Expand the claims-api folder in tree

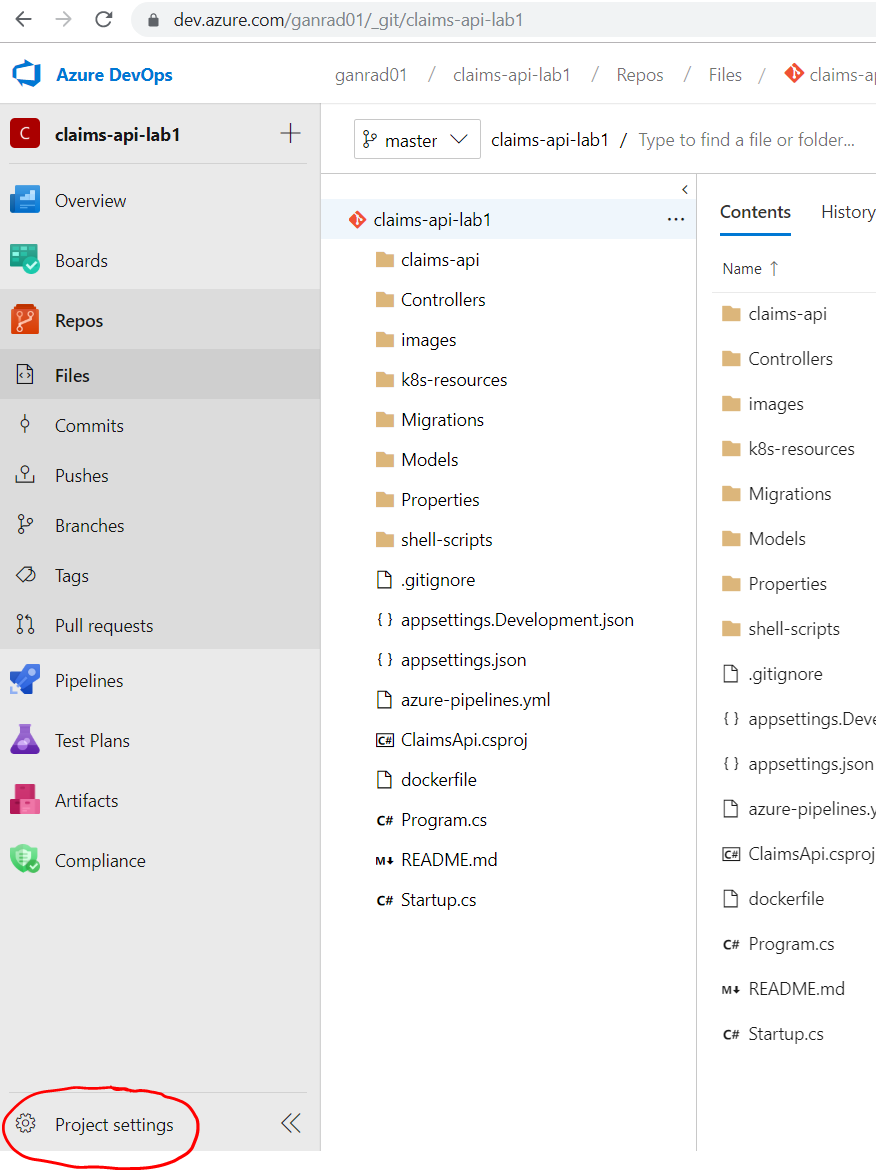tap(428, 260)
